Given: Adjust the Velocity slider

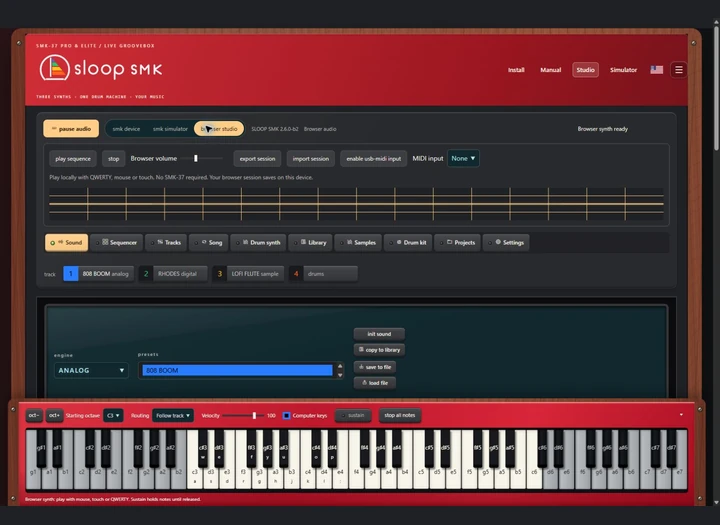Looking at the screenshot, I should point(243,415).
